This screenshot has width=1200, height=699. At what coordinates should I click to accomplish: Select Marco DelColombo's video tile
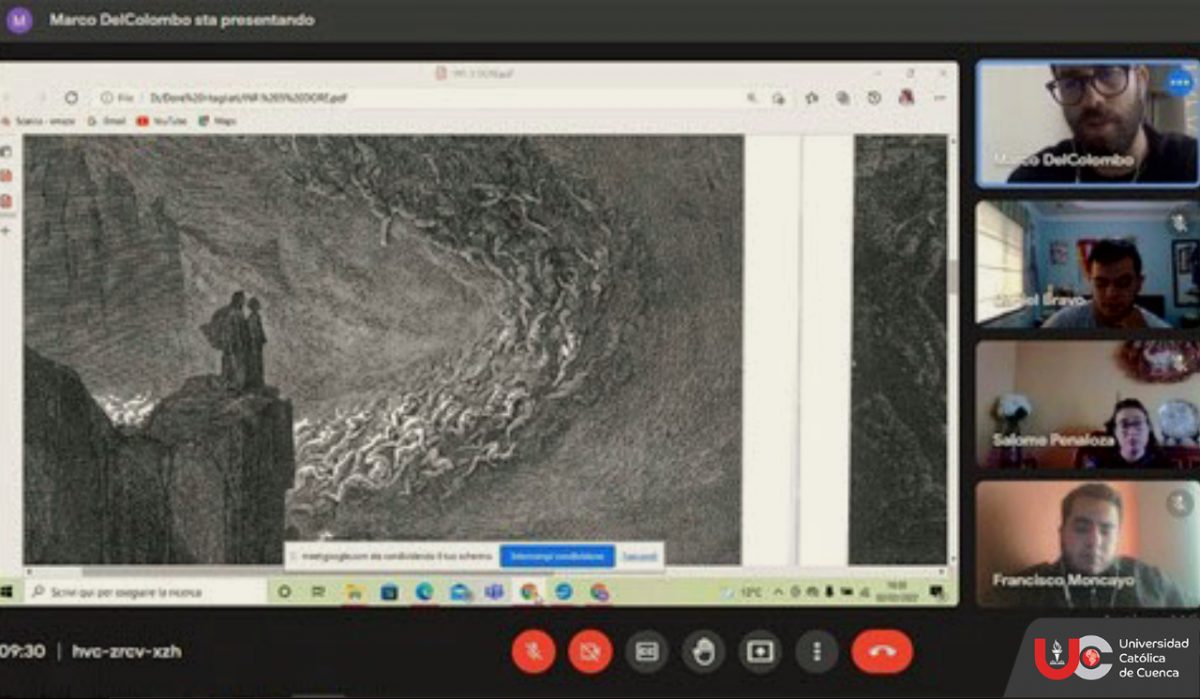pyautogui.click(x=1087, y=123)
